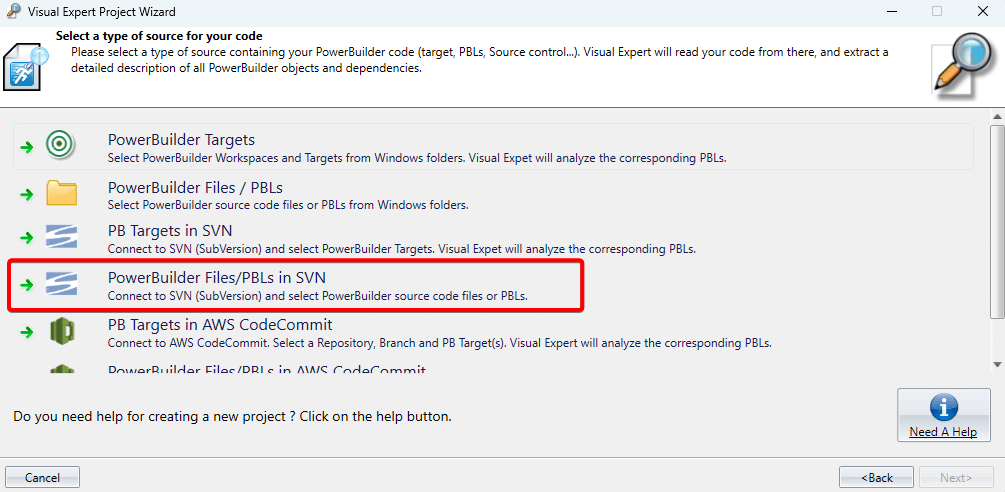Select the PB Targets in SVN option
The width and height of the screenshot is (1005, 492).
(170, 232)
